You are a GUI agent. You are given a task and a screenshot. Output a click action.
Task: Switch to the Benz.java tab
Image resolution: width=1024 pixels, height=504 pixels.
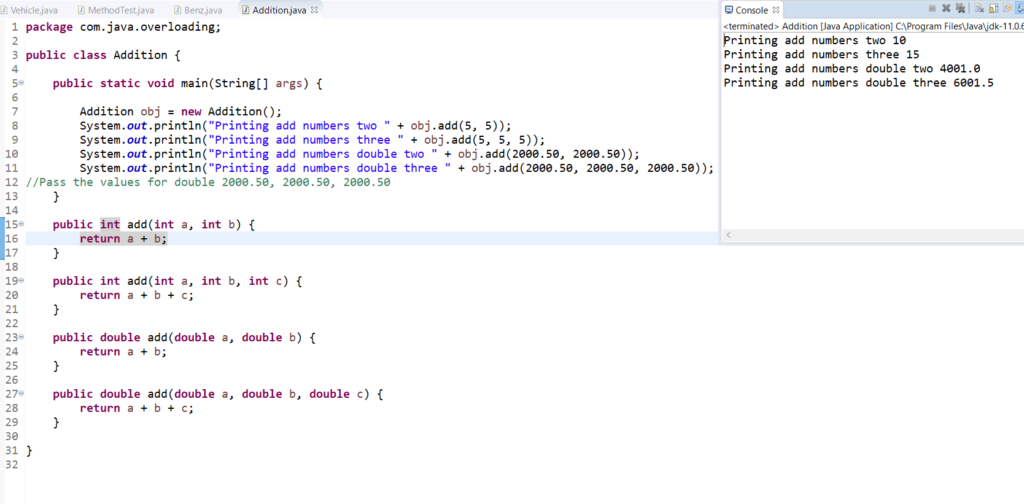[200, 10]
